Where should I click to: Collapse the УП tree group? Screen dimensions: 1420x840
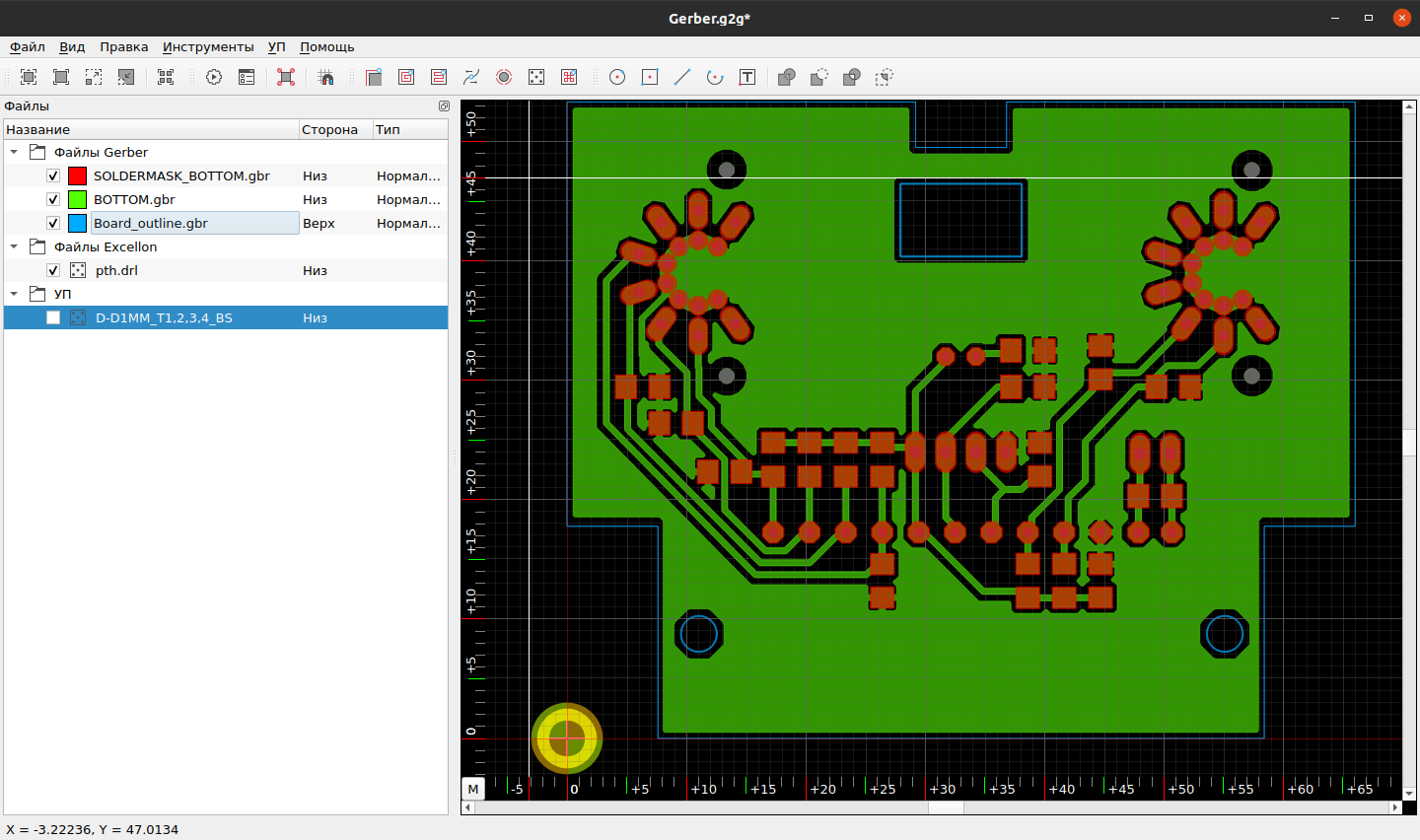(x=14, y=295)
